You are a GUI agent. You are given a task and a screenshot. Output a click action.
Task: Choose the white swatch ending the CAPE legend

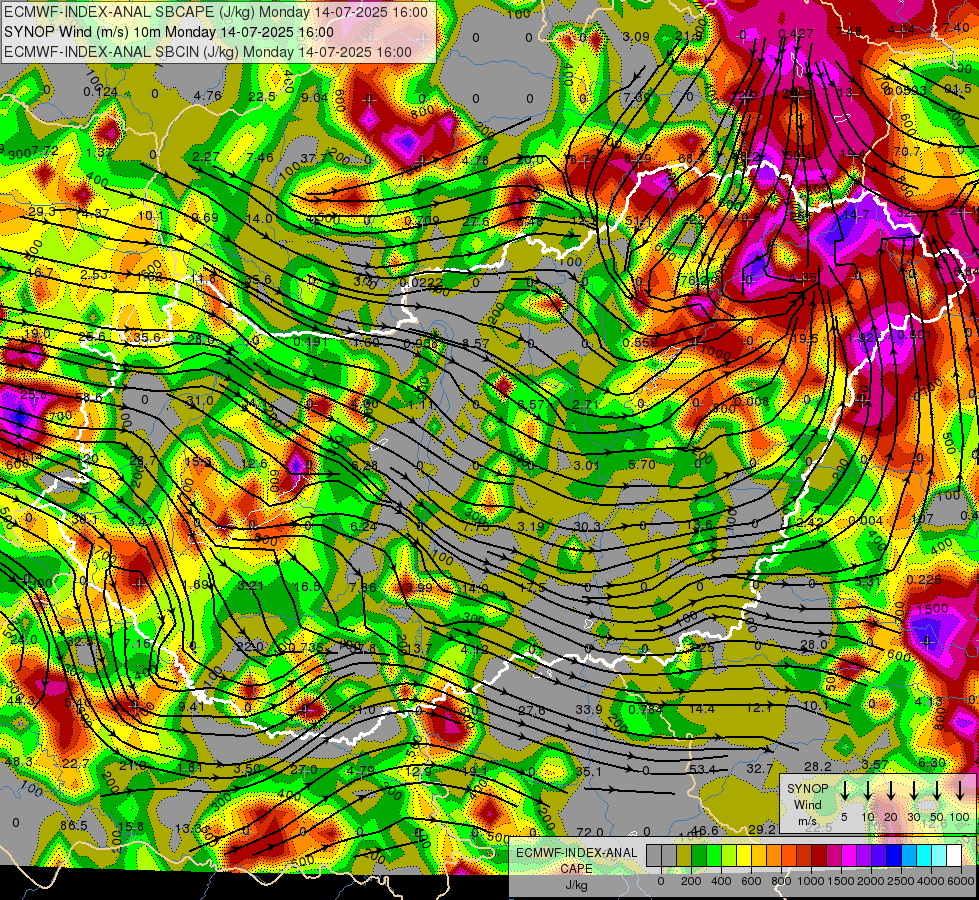[x=954, y=855]
